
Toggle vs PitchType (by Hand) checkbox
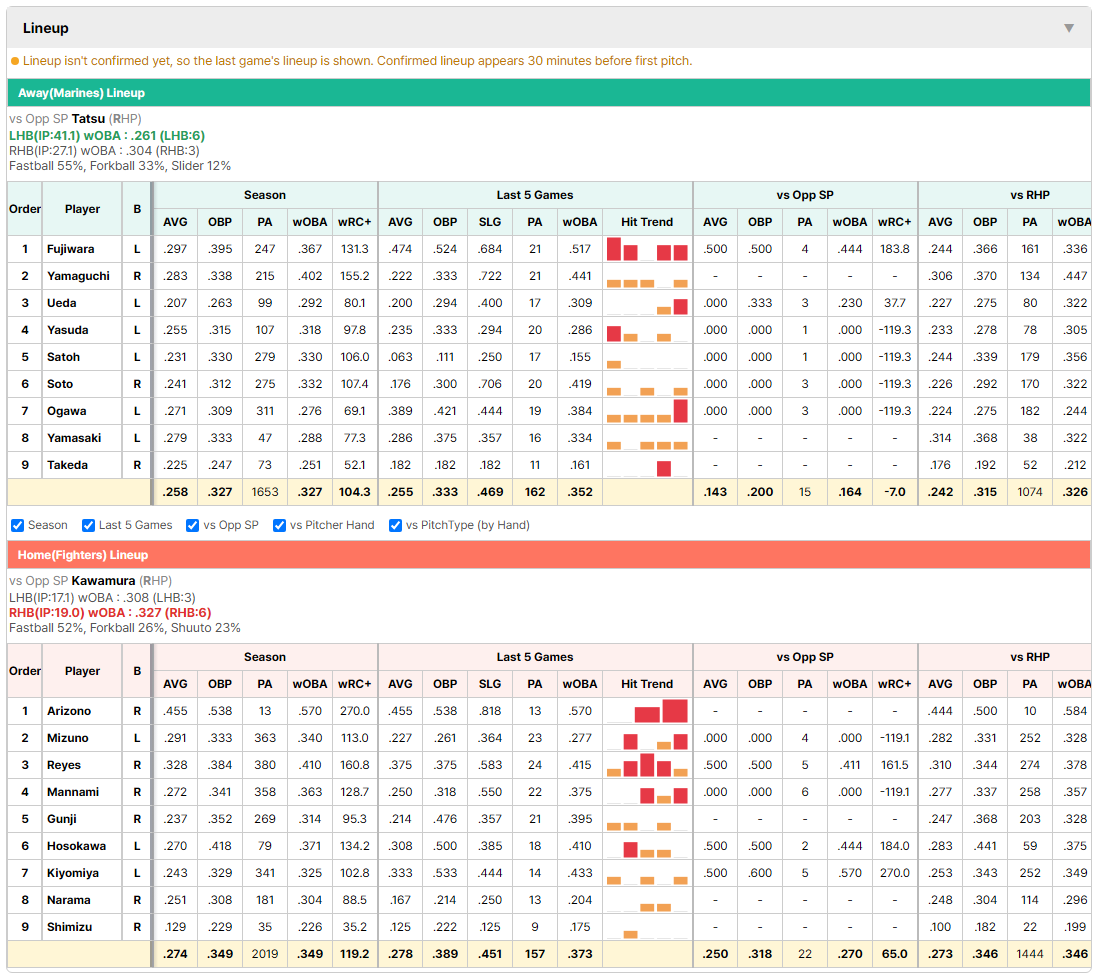coord(396,525)
